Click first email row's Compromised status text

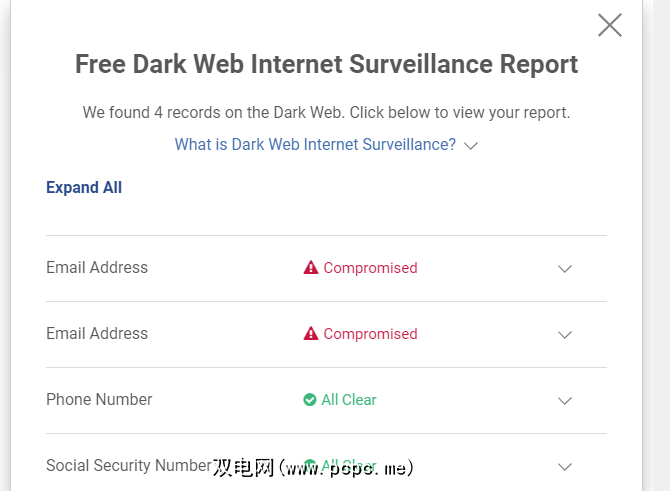tap(370, 268)
